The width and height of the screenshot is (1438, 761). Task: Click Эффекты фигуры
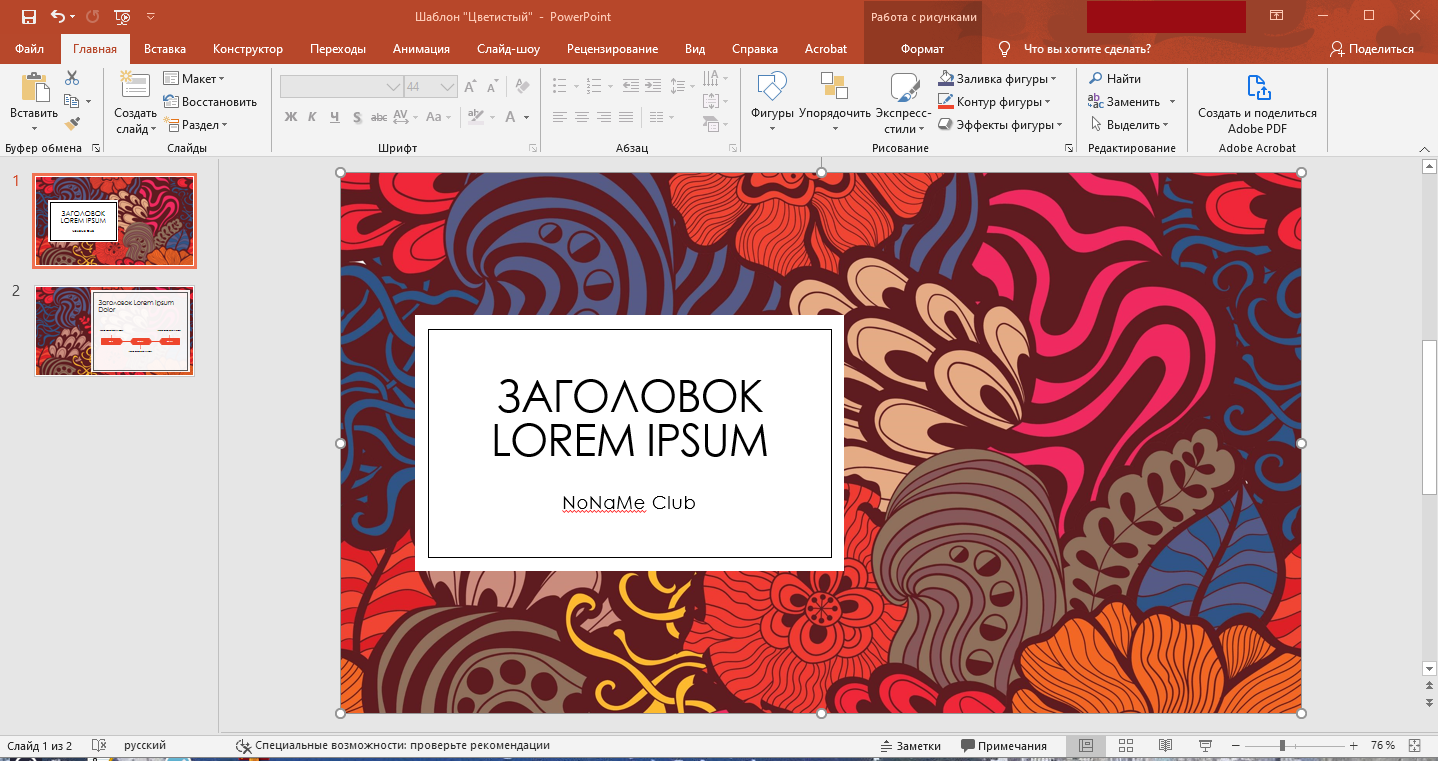[1000, 124]
